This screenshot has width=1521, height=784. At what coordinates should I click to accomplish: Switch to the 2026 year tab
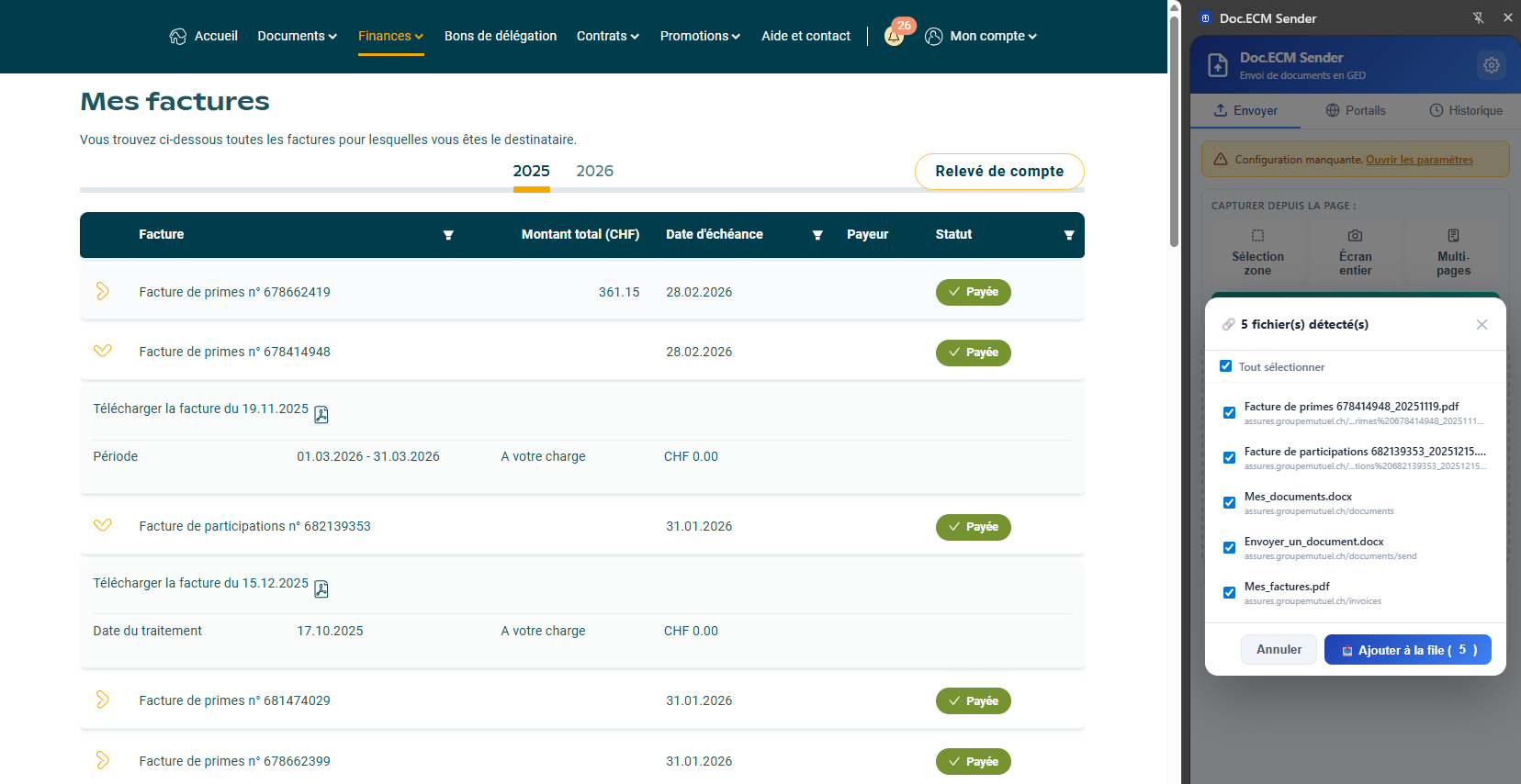(594, 171)
